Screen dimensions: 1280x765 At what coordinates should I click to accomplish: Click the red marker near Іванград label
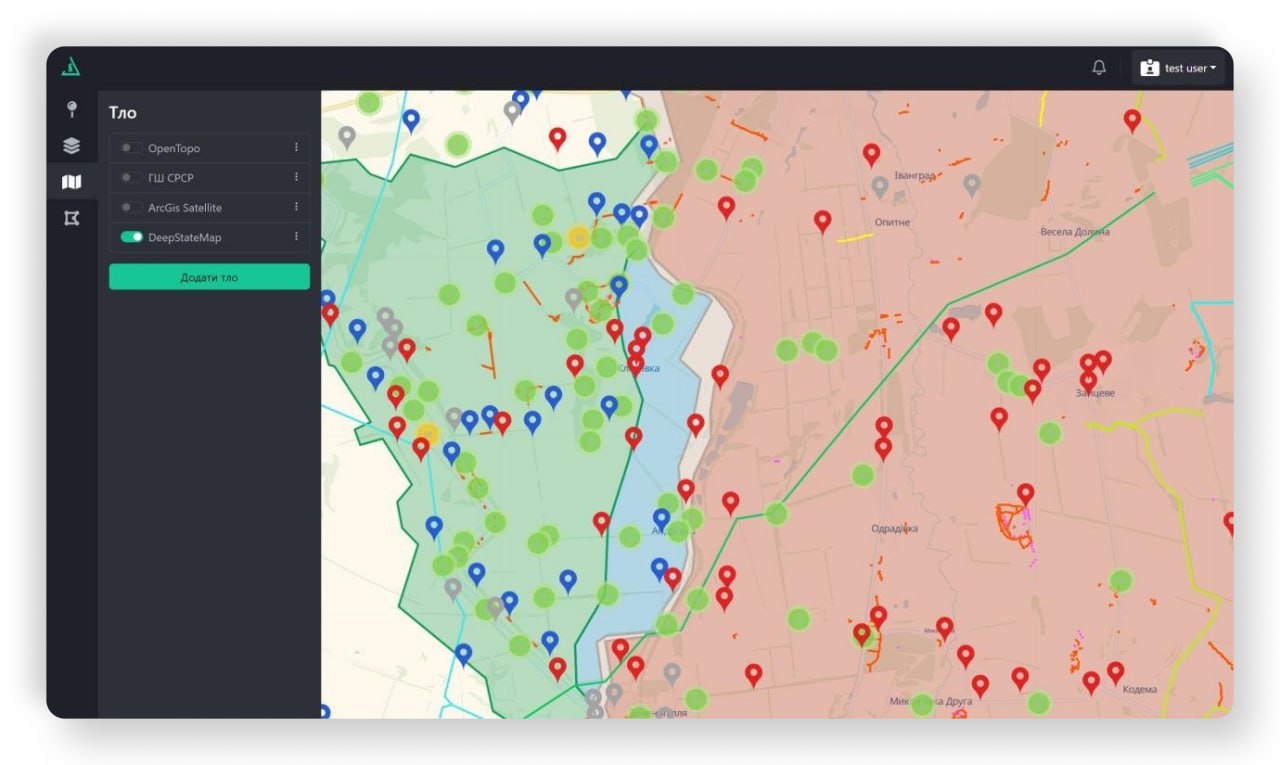[x=871, y=154]
